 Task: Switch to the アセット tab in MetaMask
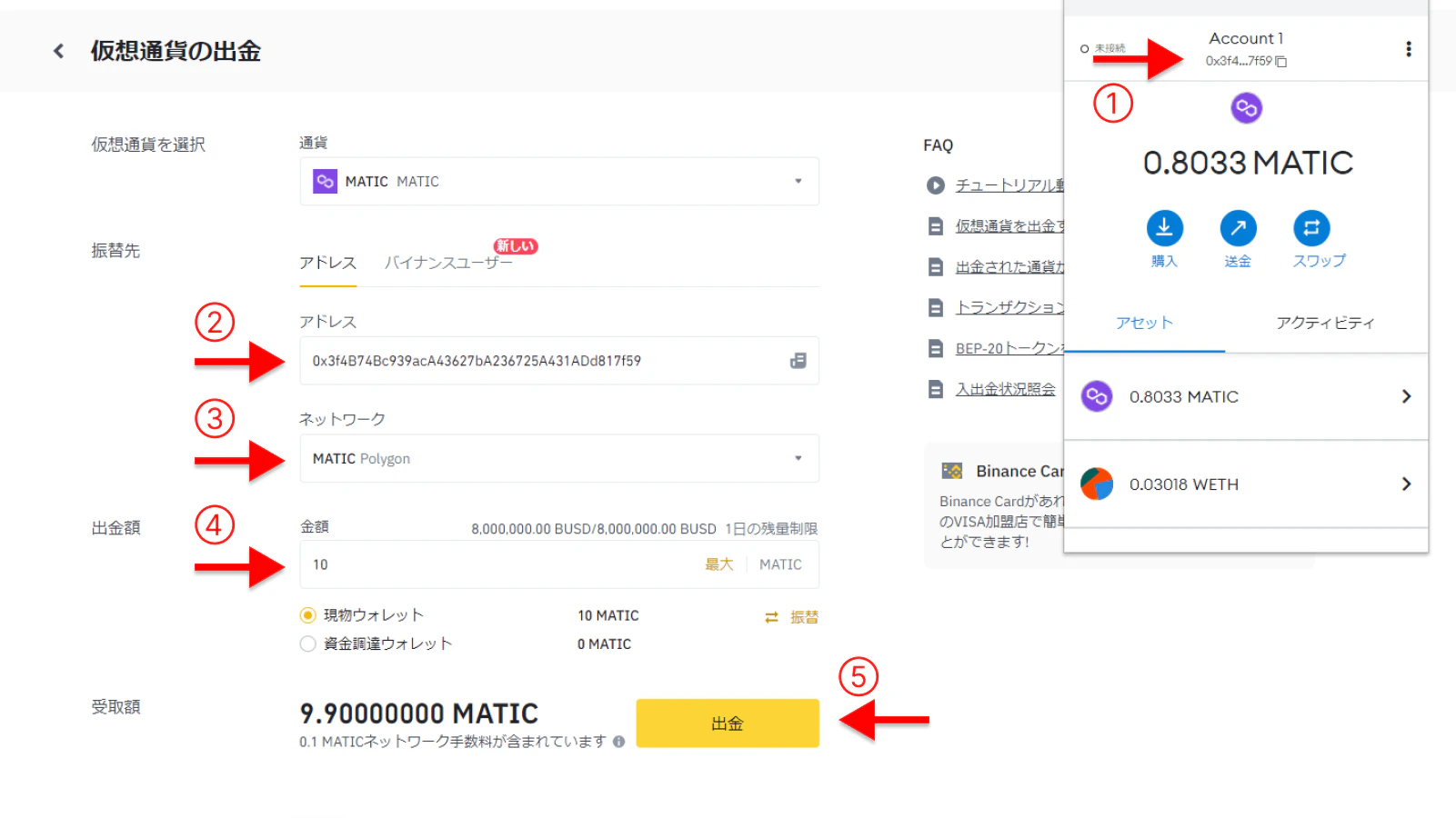pyautogui.click(x=1144, y=323)
